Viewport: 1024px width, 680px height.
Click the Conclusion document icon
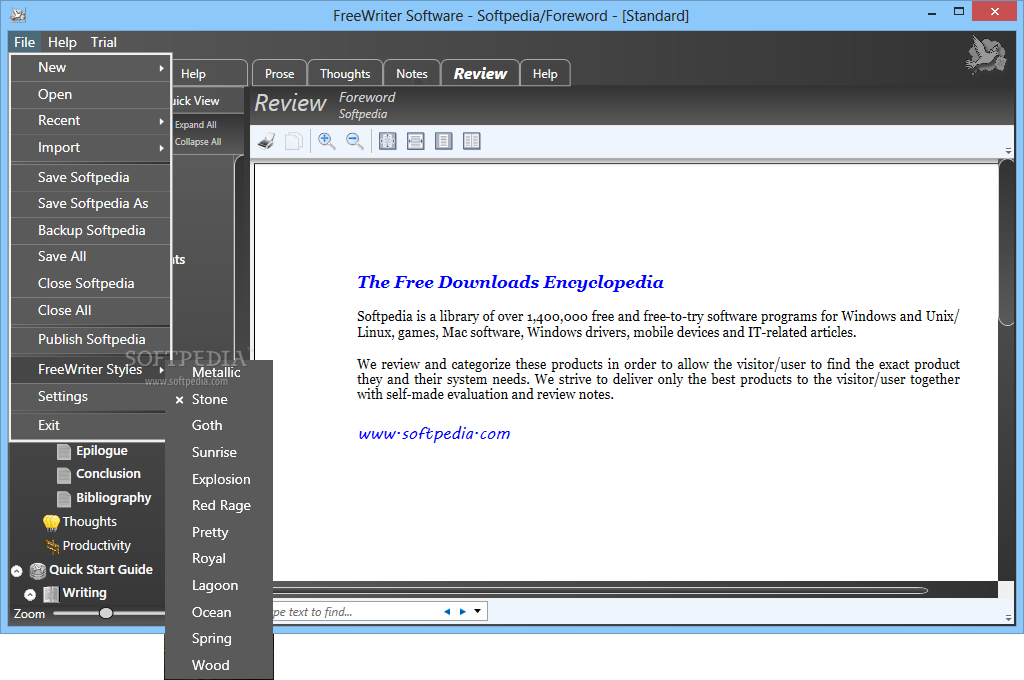pyautogui.click(x=64, y=475)
